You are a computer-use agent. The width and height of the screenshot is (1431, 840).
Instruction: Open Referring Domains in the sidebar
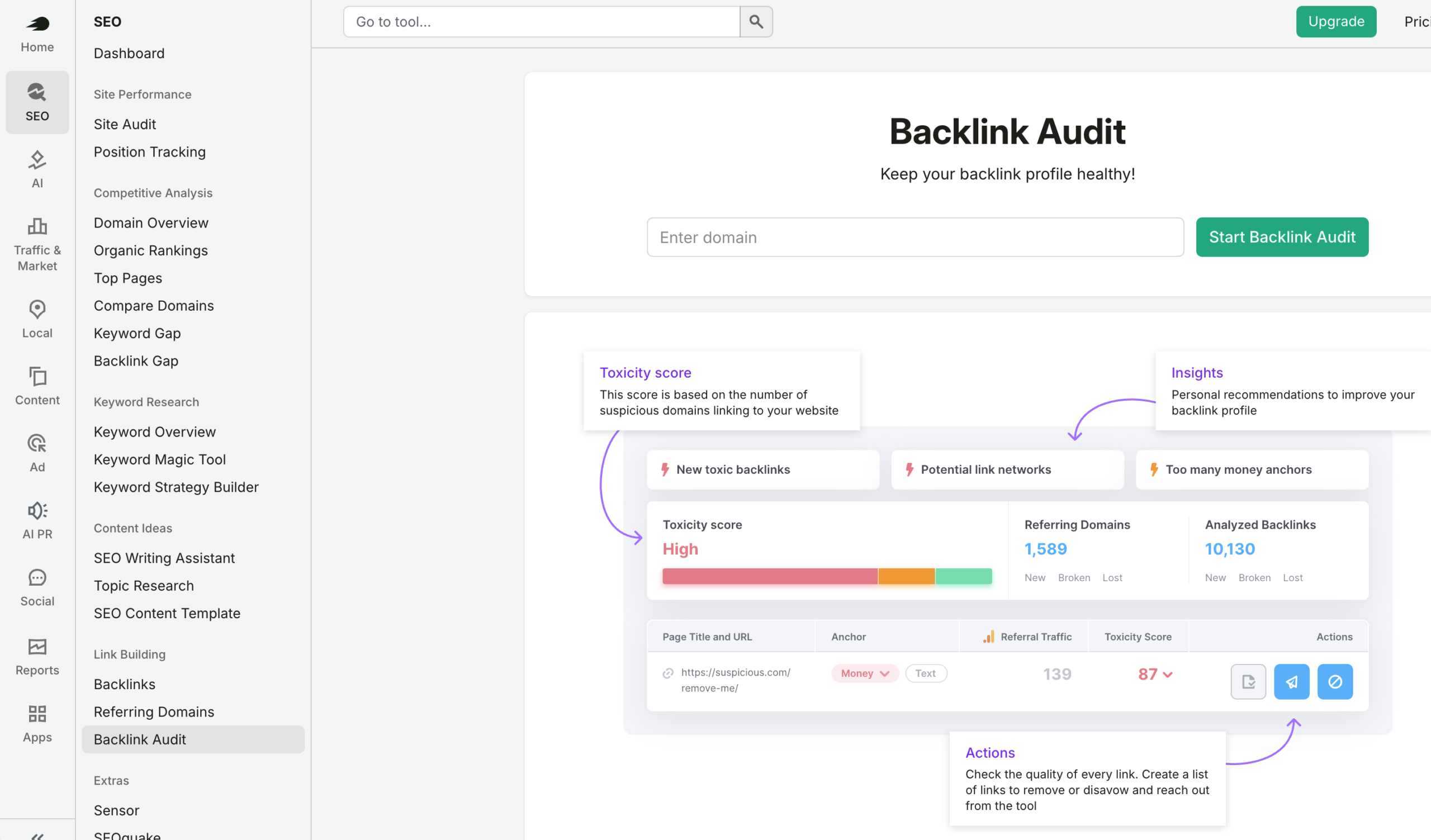154,711
